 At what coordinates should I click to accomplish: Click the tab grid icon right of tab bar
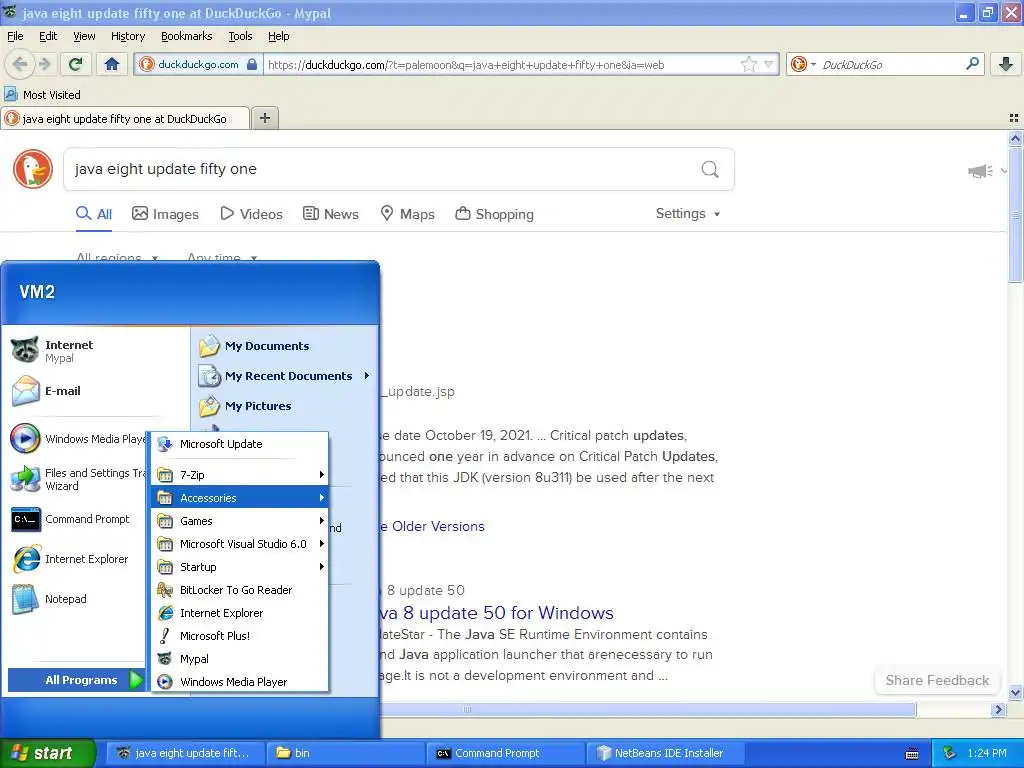[x=1014, y=118]
